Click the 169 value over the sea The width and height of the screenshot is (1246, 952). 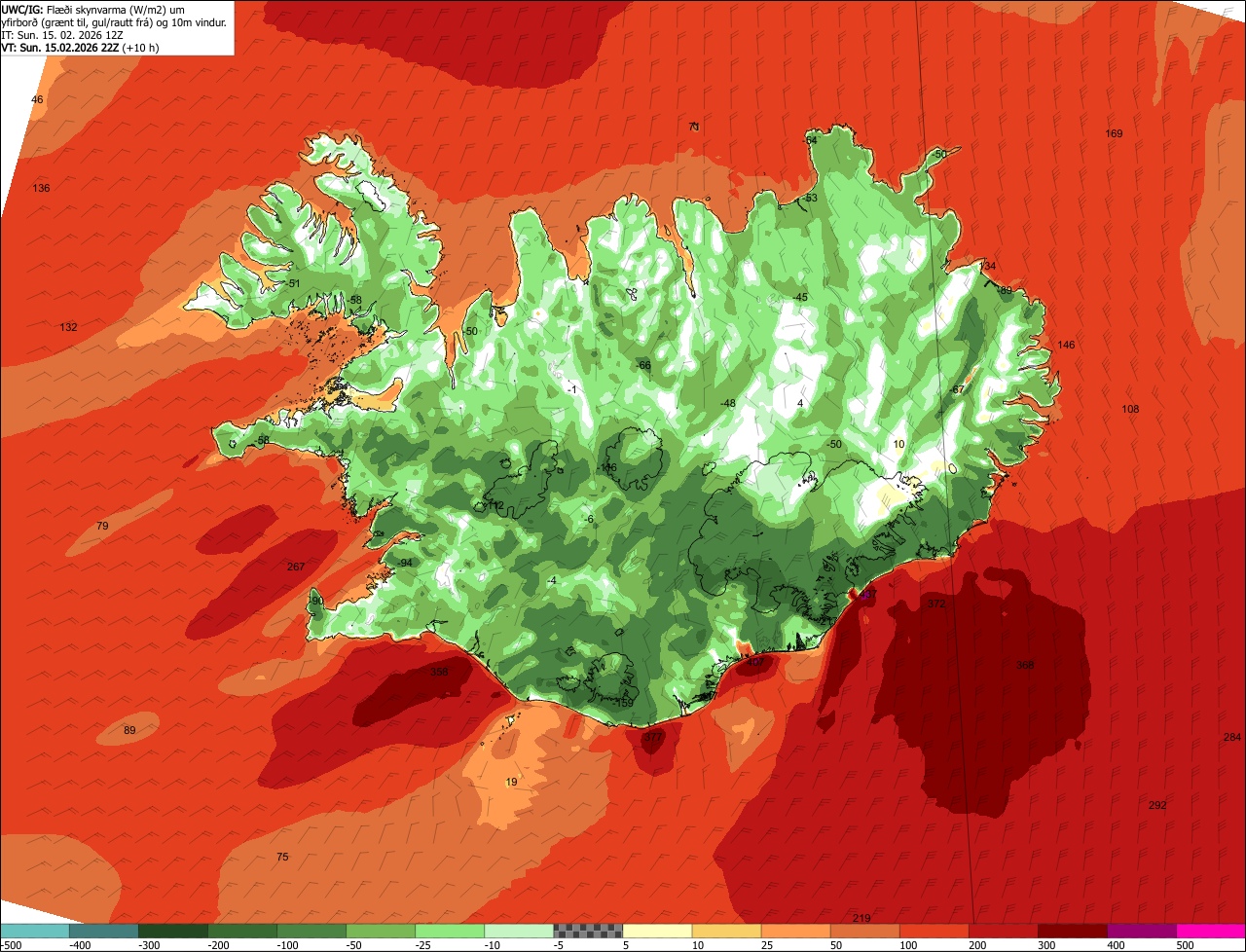point(1114,133)
